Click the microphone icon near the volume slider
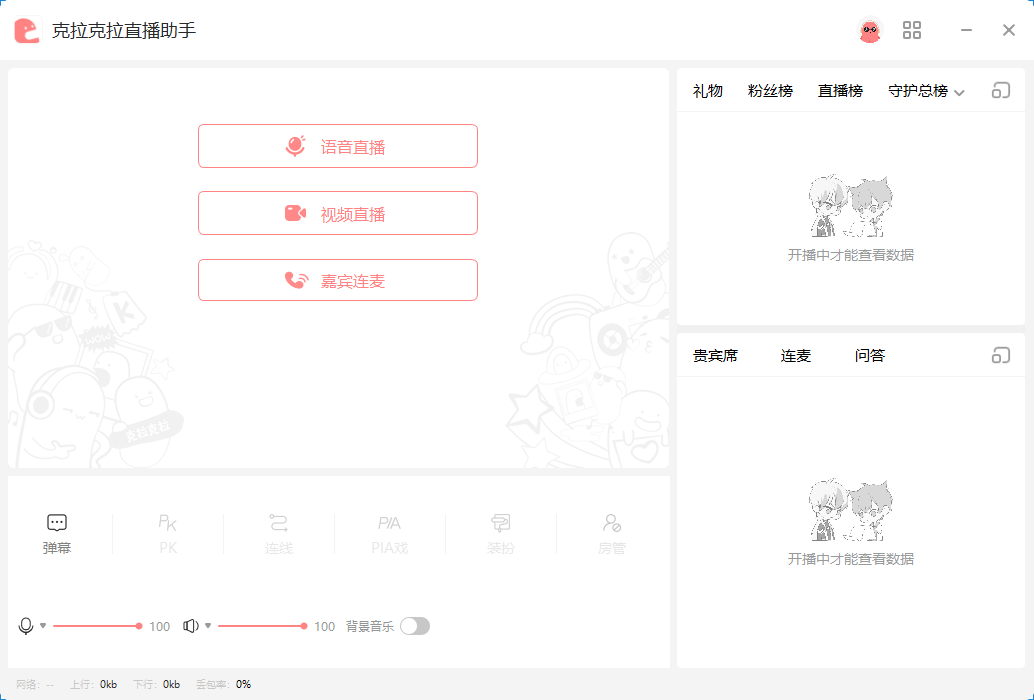Screen dimensions: 1034x700 click(26, 625)
